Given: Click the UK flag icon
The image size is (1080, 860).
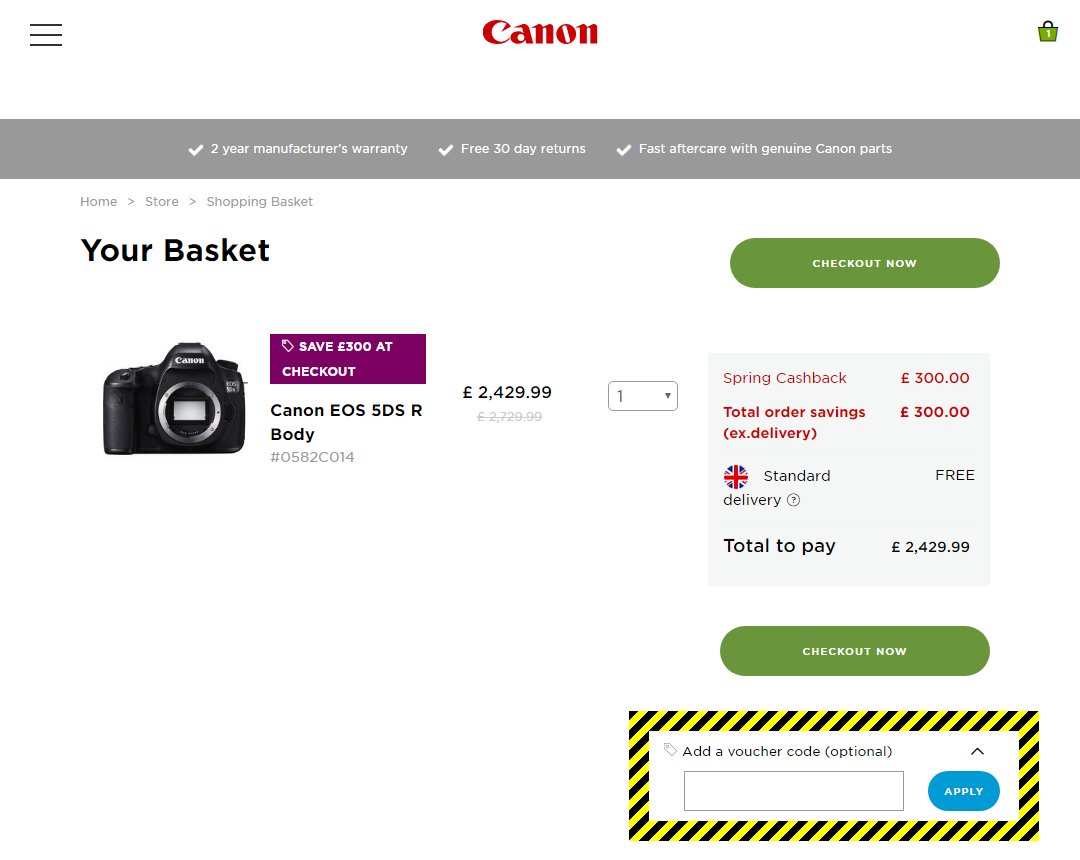Looking at the screenshot, I should tap(736, 476).
